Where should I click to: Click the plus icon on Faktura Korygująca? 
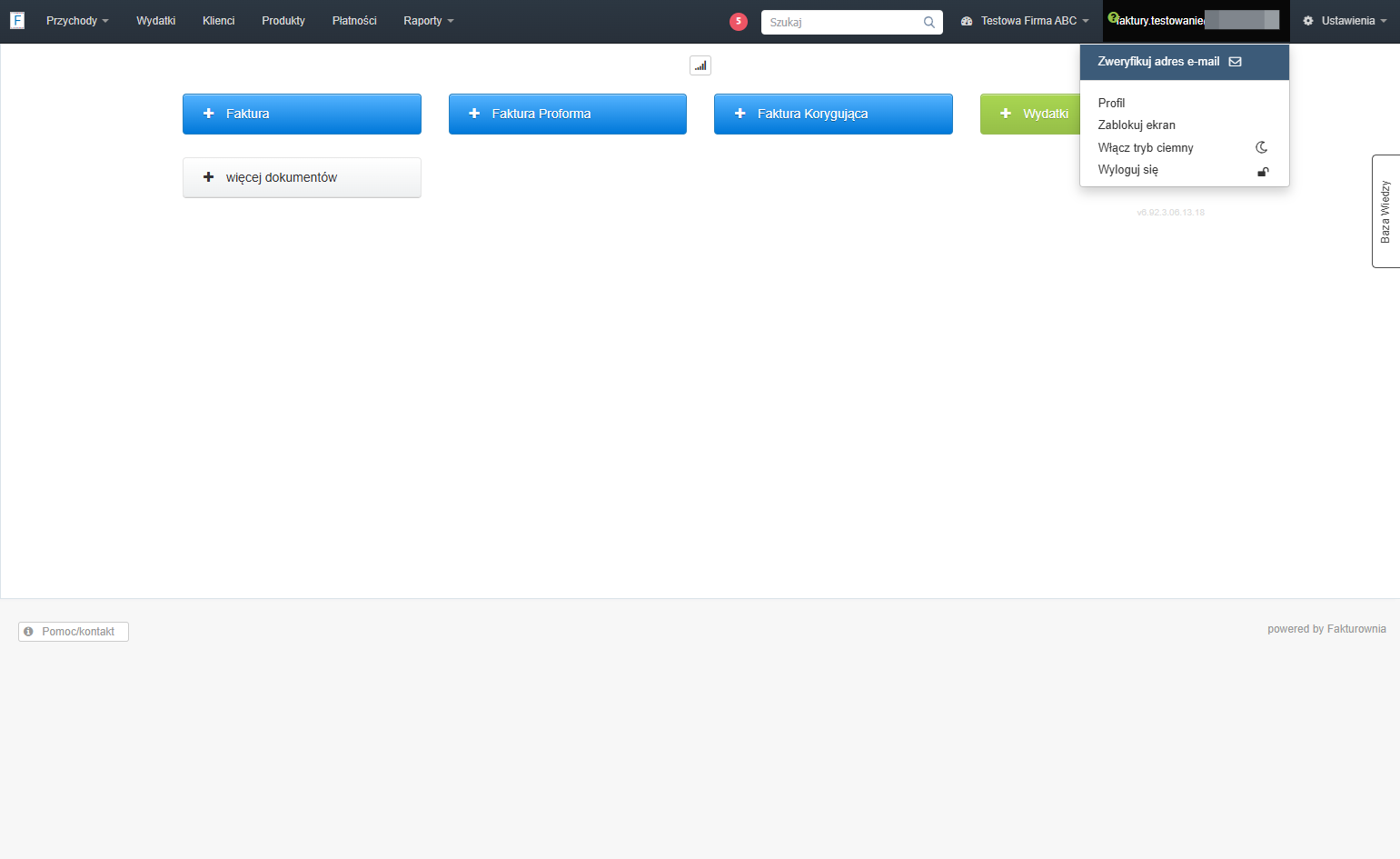tap(740, 114)
